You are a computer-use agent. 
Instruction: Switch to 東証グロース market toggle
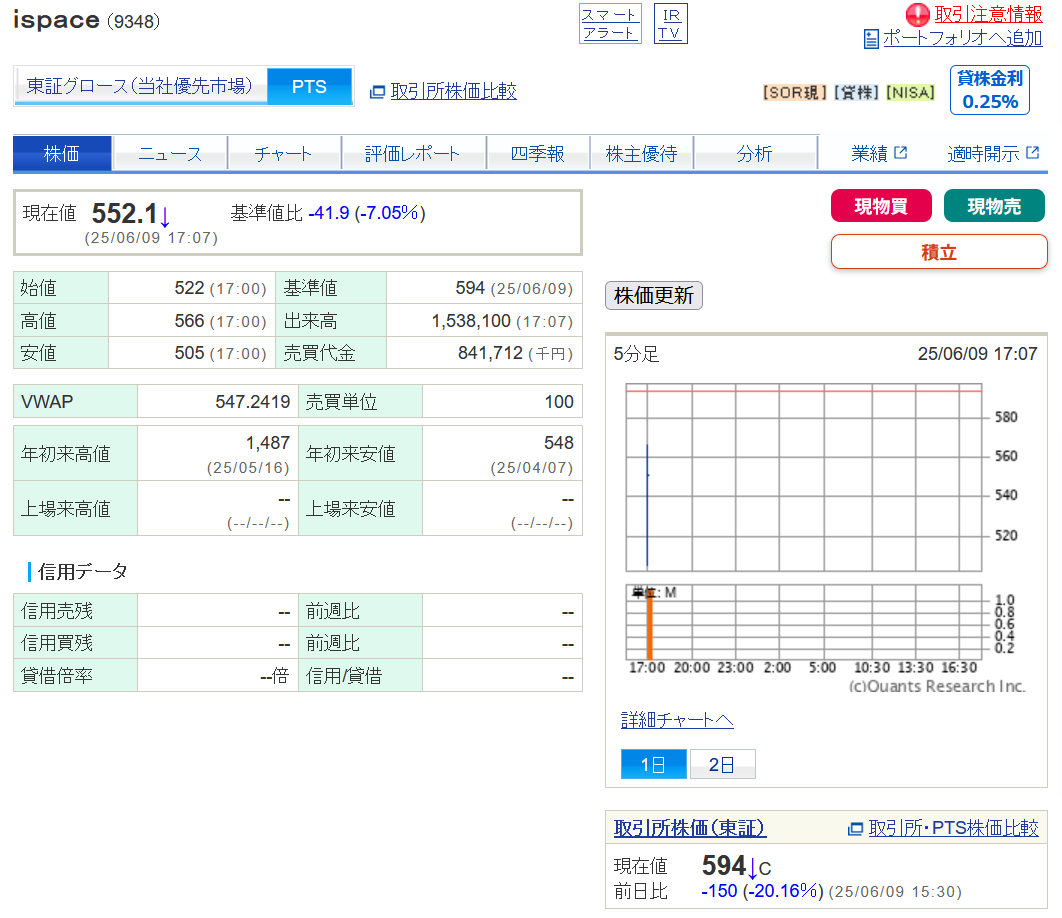pyautogui.click(x=140, y=86)
